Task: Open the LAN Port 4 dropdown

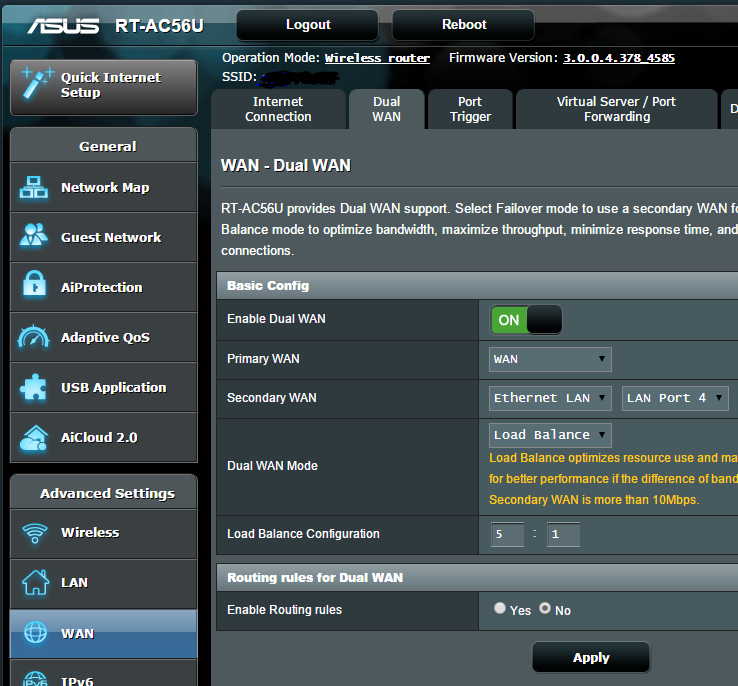Action: [675, 399]
